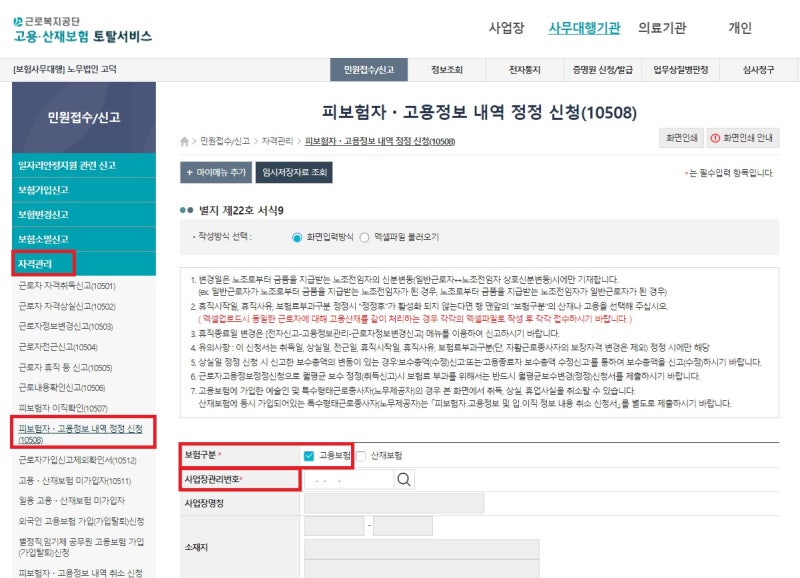Image resolution: width=800 pixels, height=578 pixels.
Task: Click 민원접수/신고 in the breadcrumb
Action: tap(225, 141)
